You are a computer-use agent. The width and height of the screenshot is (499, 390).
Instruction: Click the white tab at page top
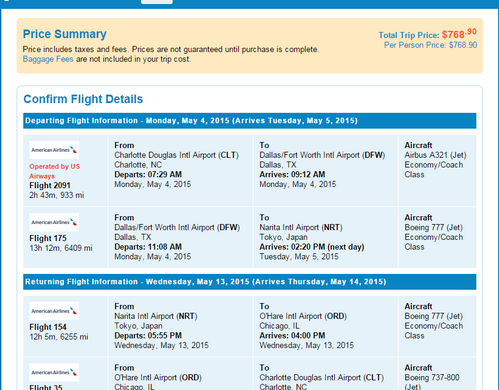click(x=157, y=2)
